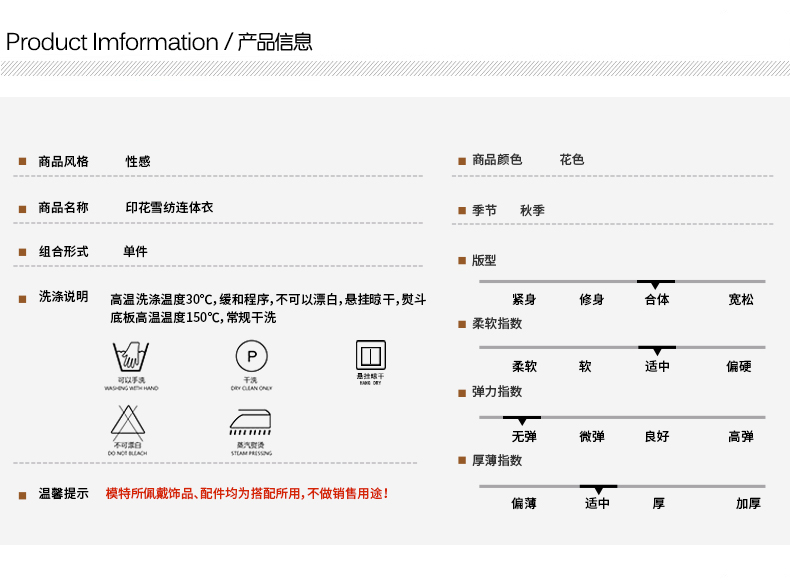The height and width of the screenshot is (584, 790).
Task: Select the 高弹 elasticity label
Action: [x=741, y=437]
